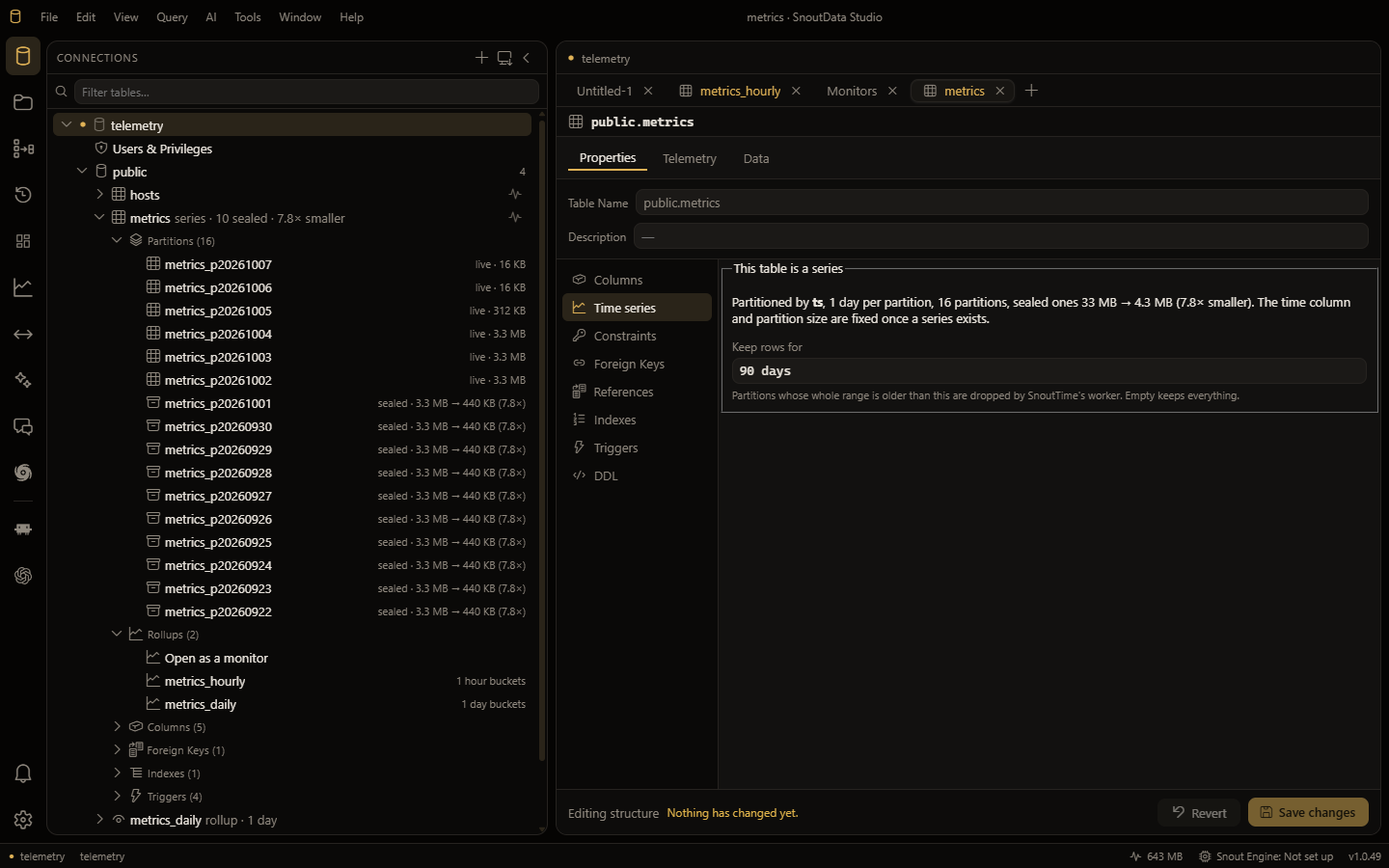
Task: Collapse the public schema node
Action: click(82, 171)
